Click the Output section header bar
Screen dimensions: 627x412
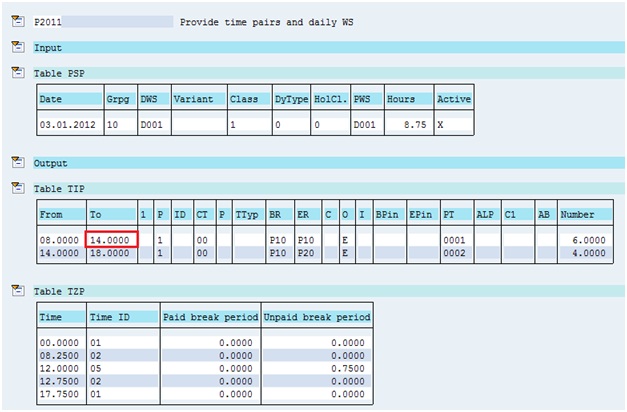point(320,162)
